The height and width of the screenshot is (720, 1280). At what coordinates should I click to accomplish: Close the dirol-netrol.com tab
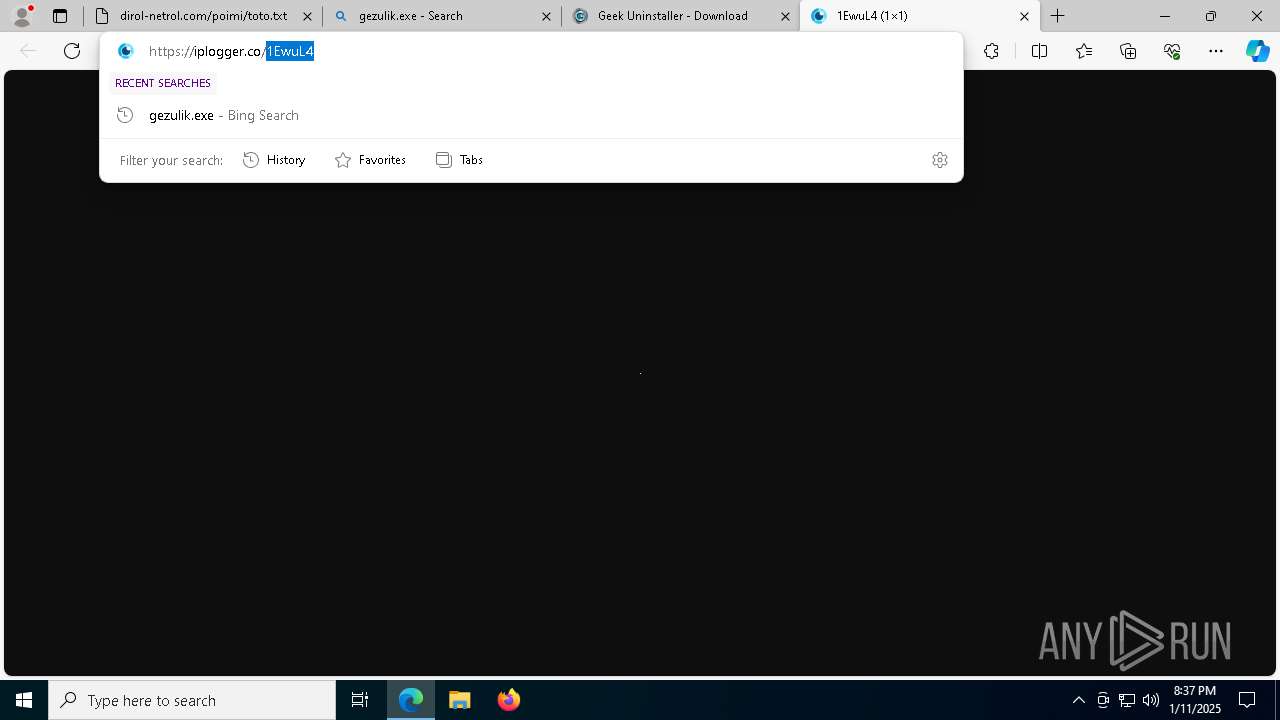[x=307, y=16]
